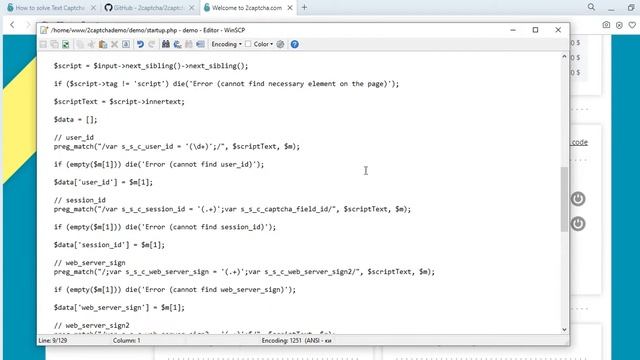The height and width of the screenshot is (360, 640).
Task: Click the '// web_server_sign2' comment line
Action: pyautogui.click(x=91, y=325)
